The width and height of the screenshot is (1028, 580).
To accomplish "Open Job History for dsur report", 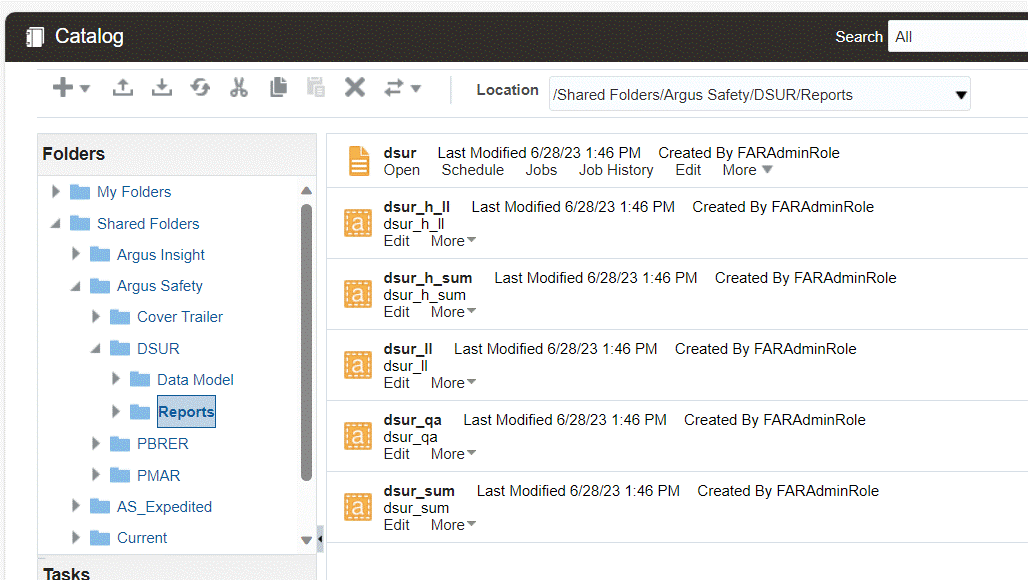I will 616,170.
